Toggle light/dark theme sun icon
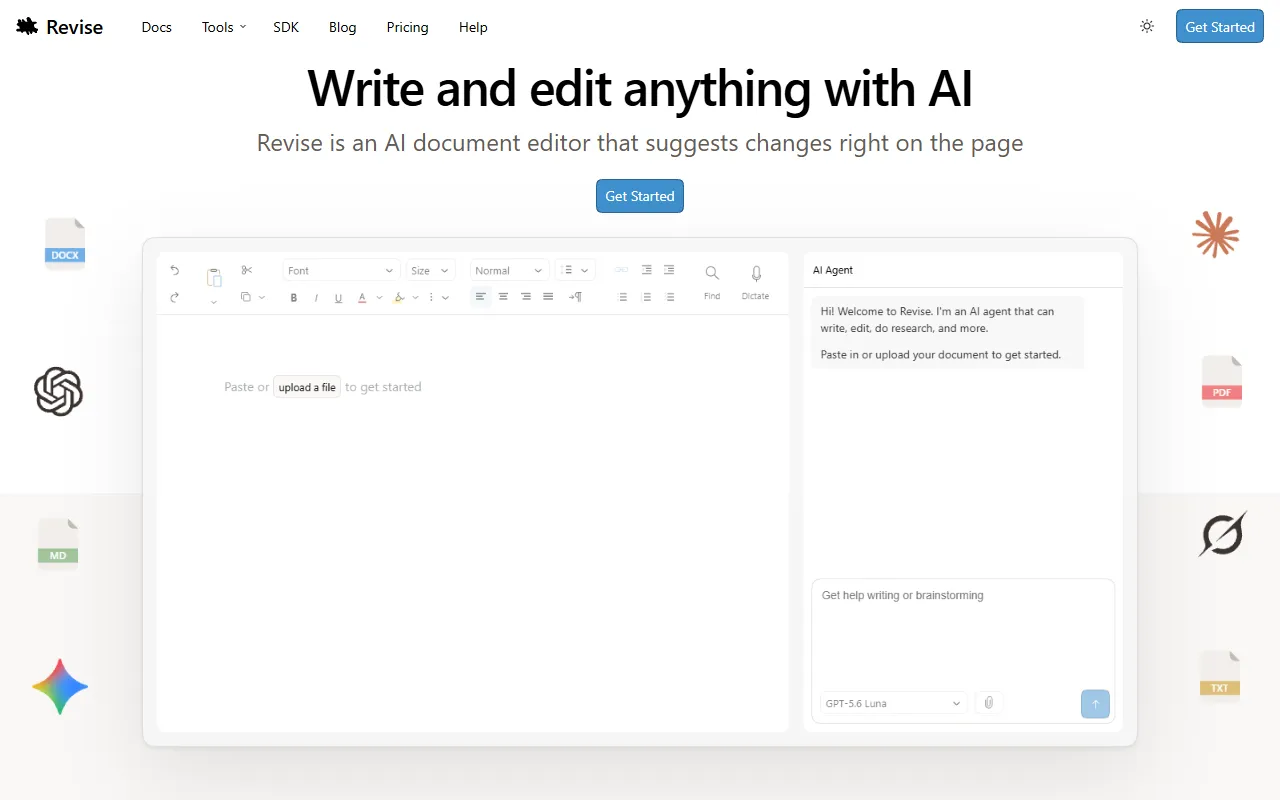This screenshot has height=800, width=1280. 1147,27
